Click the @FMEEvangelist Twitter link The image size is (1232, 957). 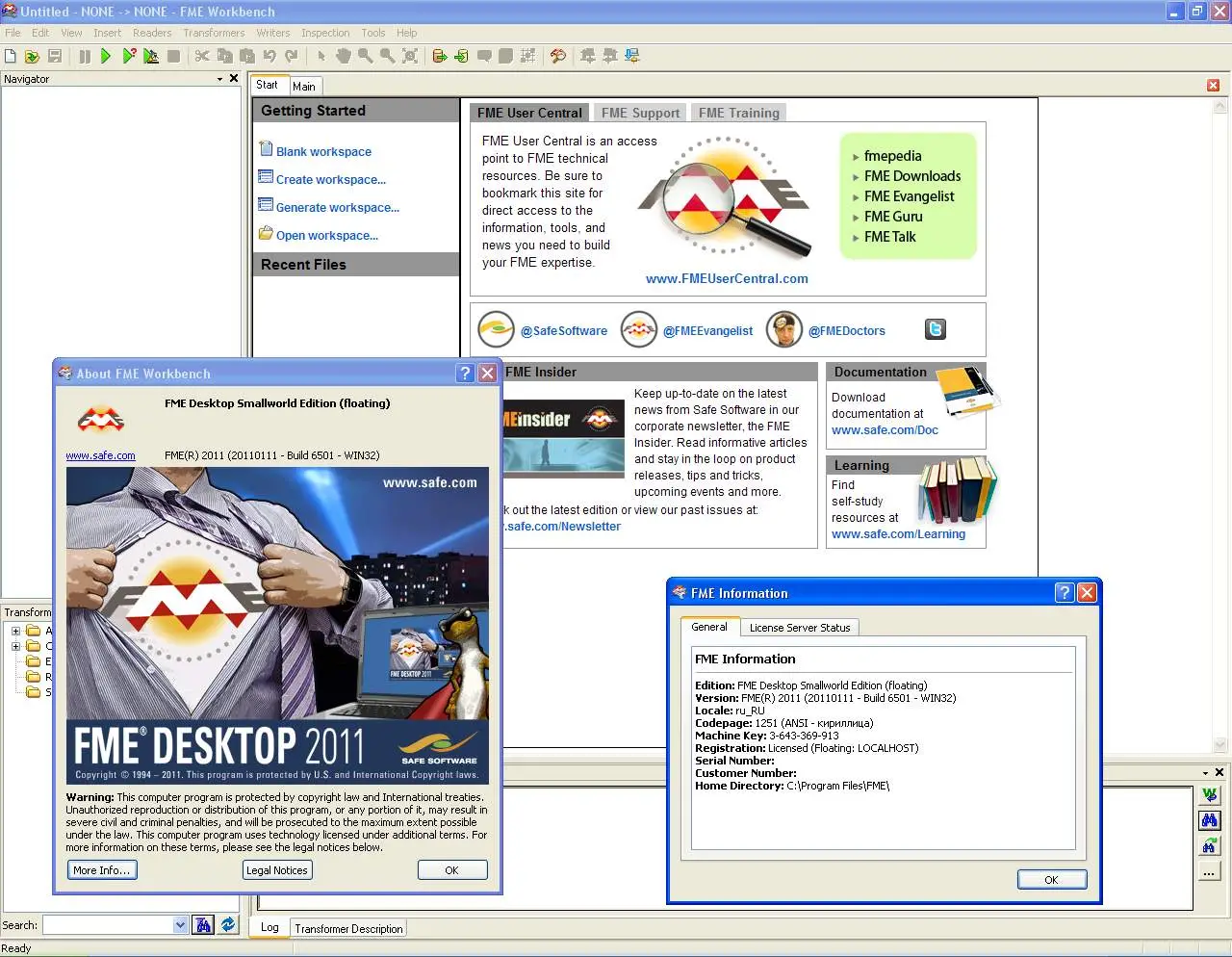(x=707, y=330)
